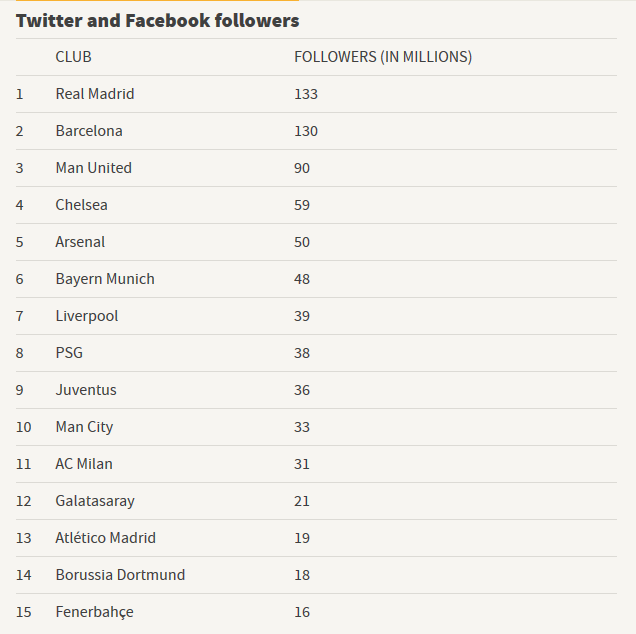Click the PSG club entry
The image size is (636, 634).
pos(69,353)
